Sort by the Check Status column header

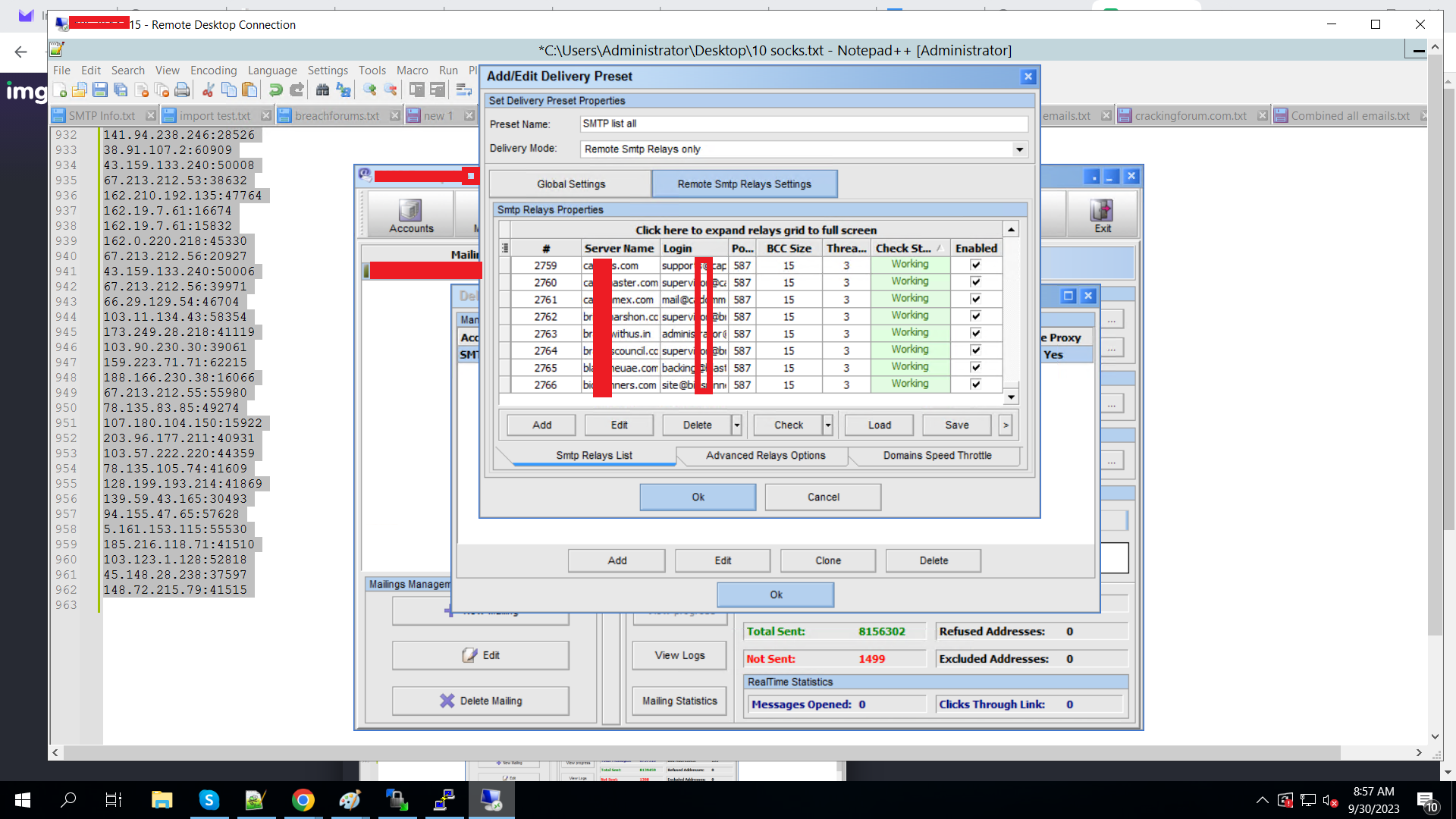click(x=908, y=248)
